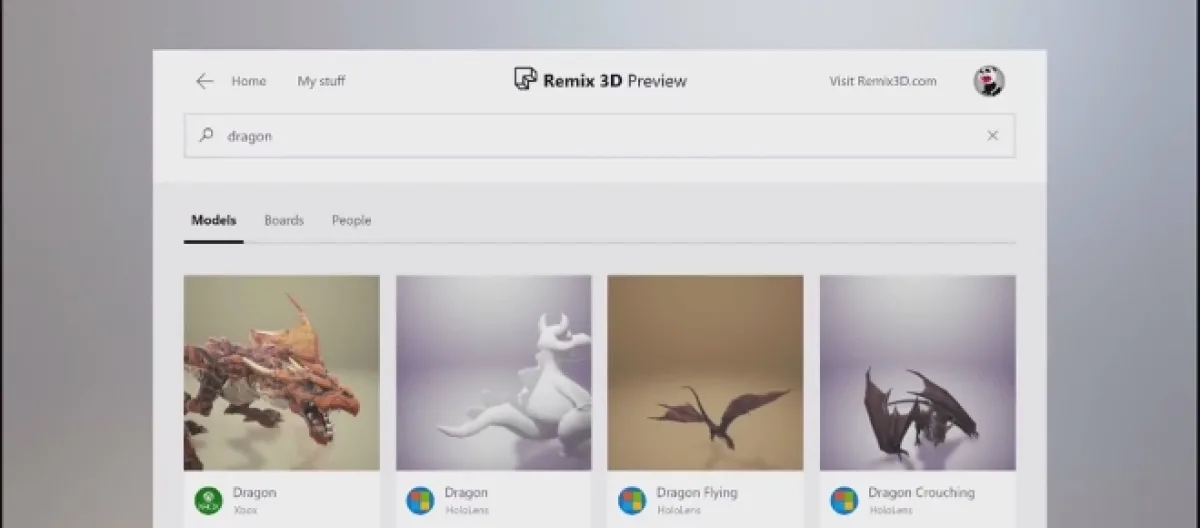
Task: Click HoloLens icon beside Dragon Crouching
Action: tap(844, 500)
